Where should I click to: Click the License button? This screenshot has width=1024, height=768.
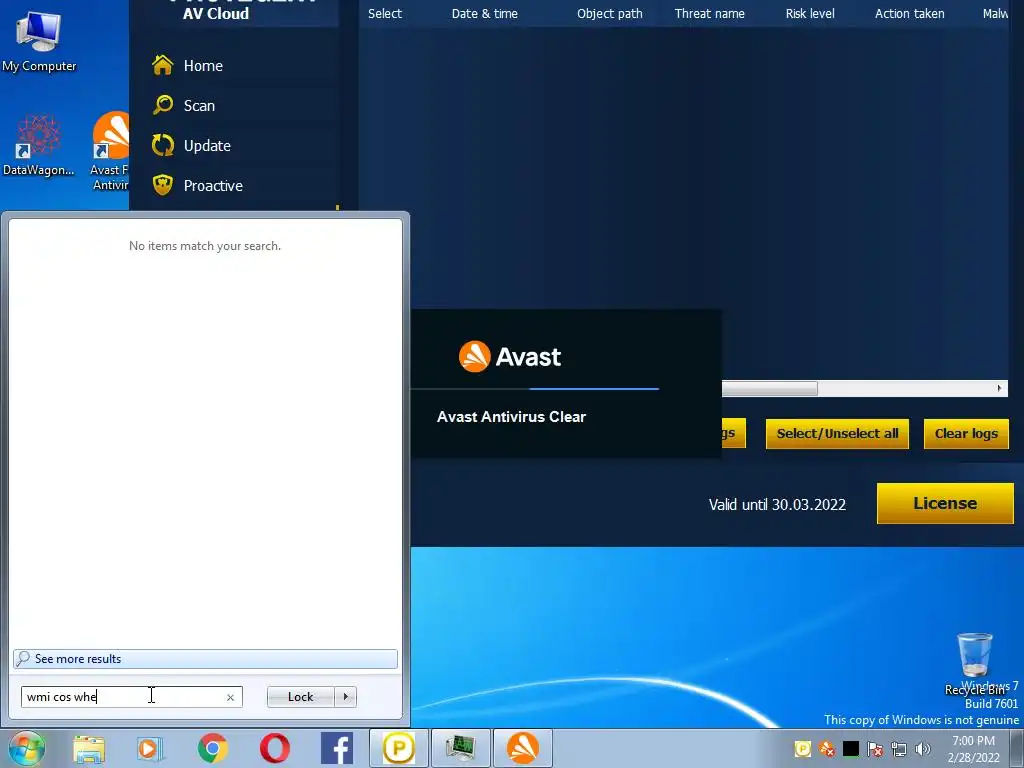[945, 504]
